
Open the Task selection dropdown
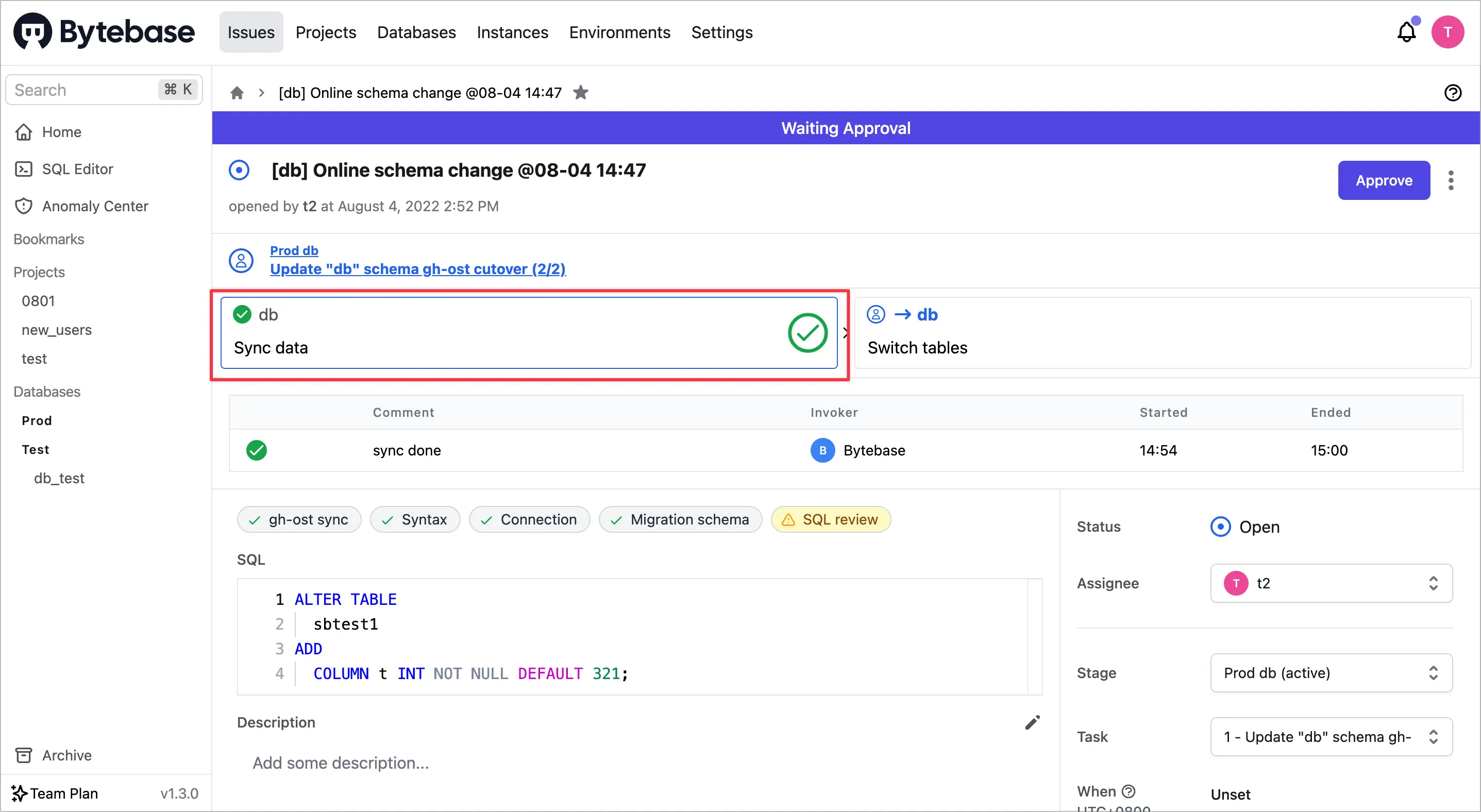pyautogui.click(x=1331, y=737)
